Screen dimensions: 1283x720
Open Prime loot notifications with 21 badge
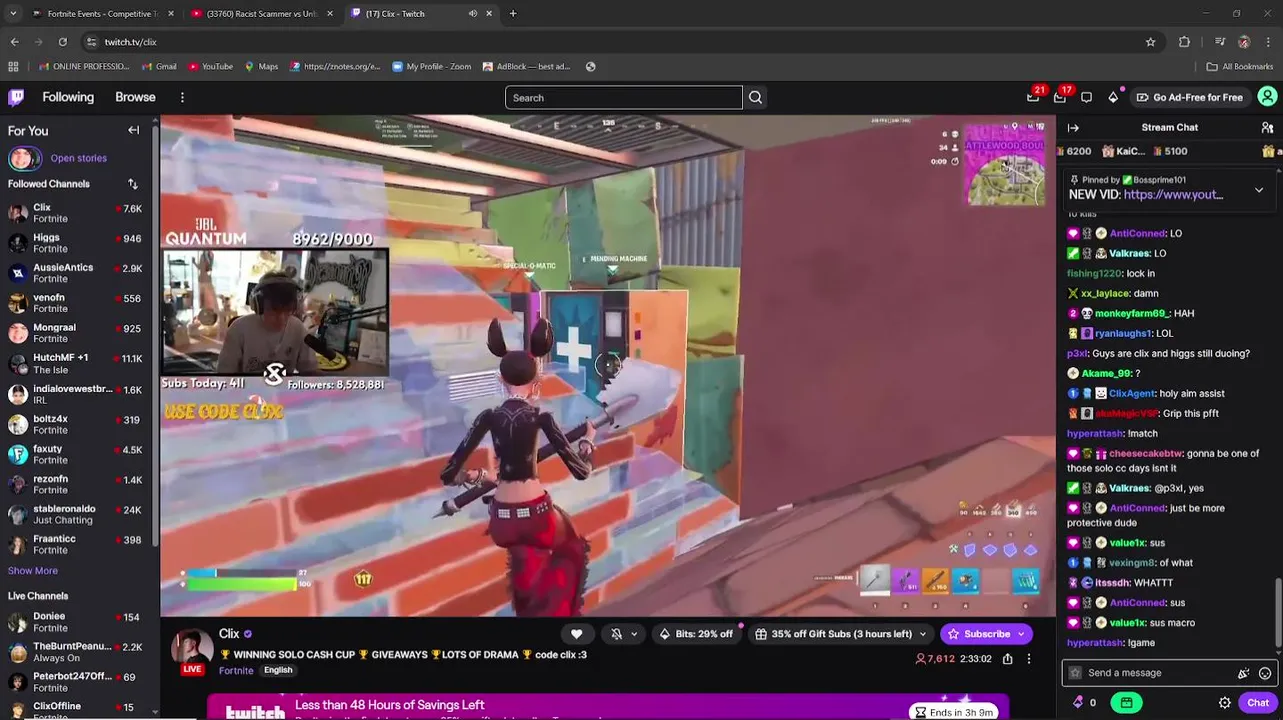(x=1033, y=97)
